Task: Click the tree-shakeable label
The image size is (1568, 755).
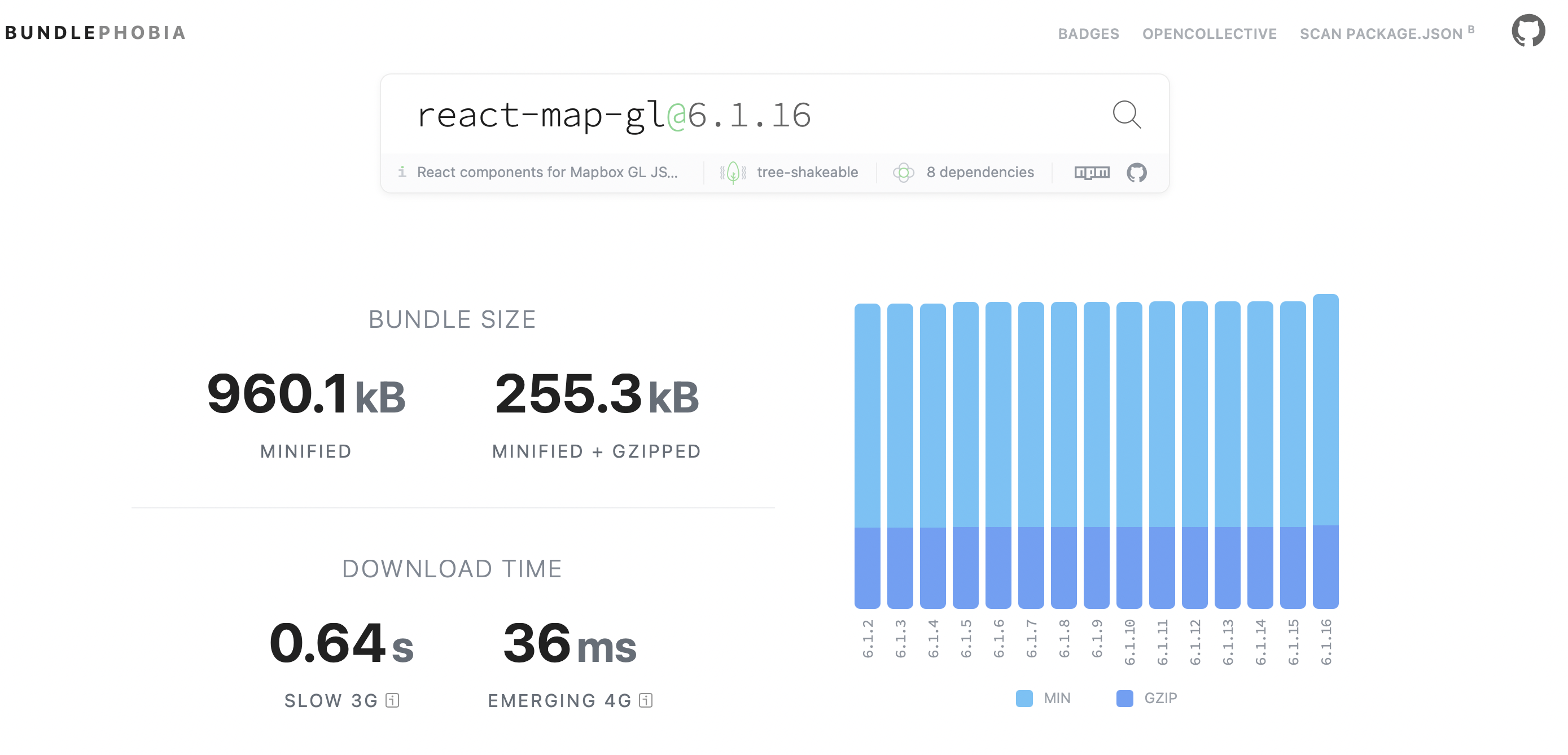Action: pyautogui.click(x=807, y=173)
